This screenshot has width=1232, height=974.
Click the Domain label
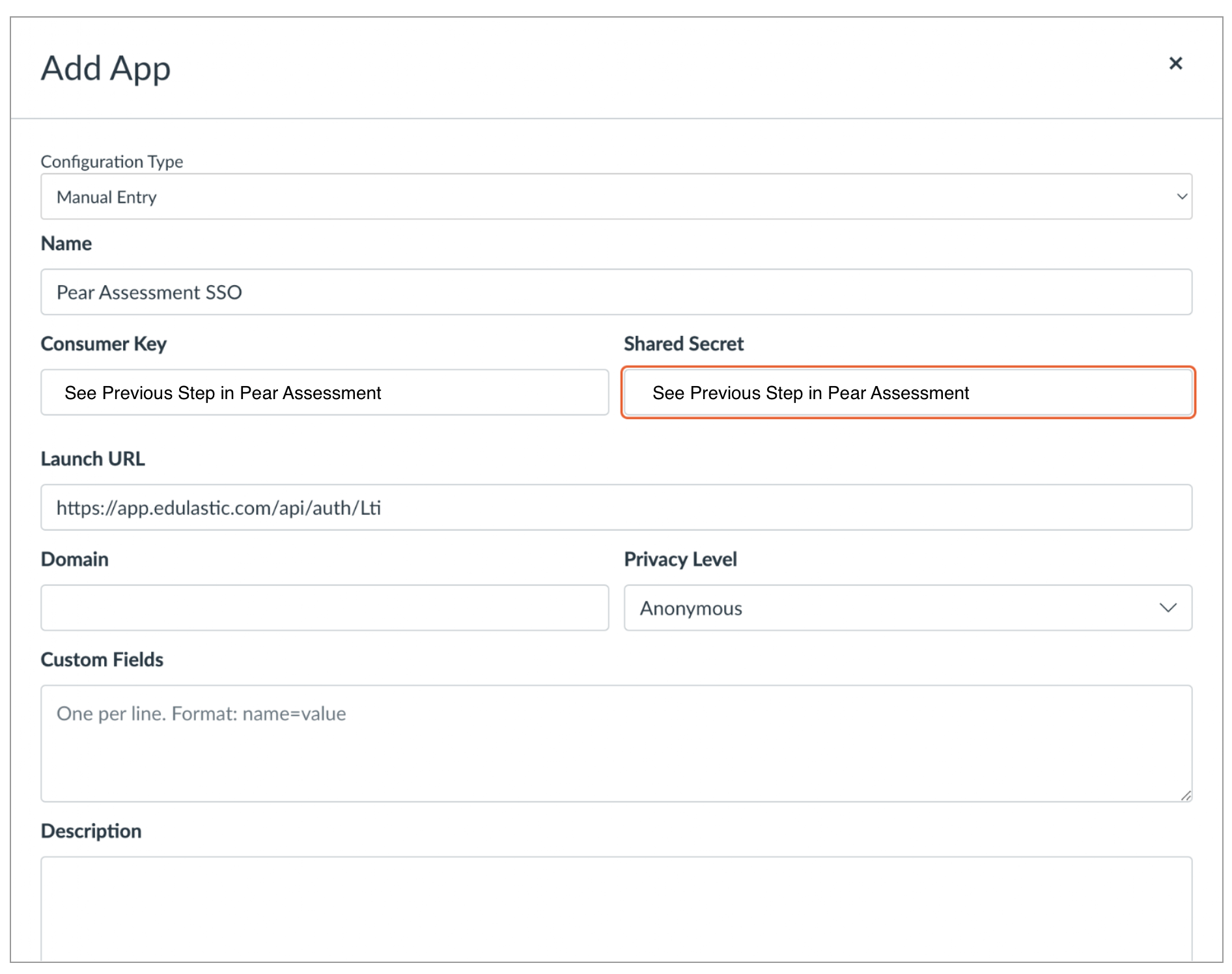coord(74,559)
